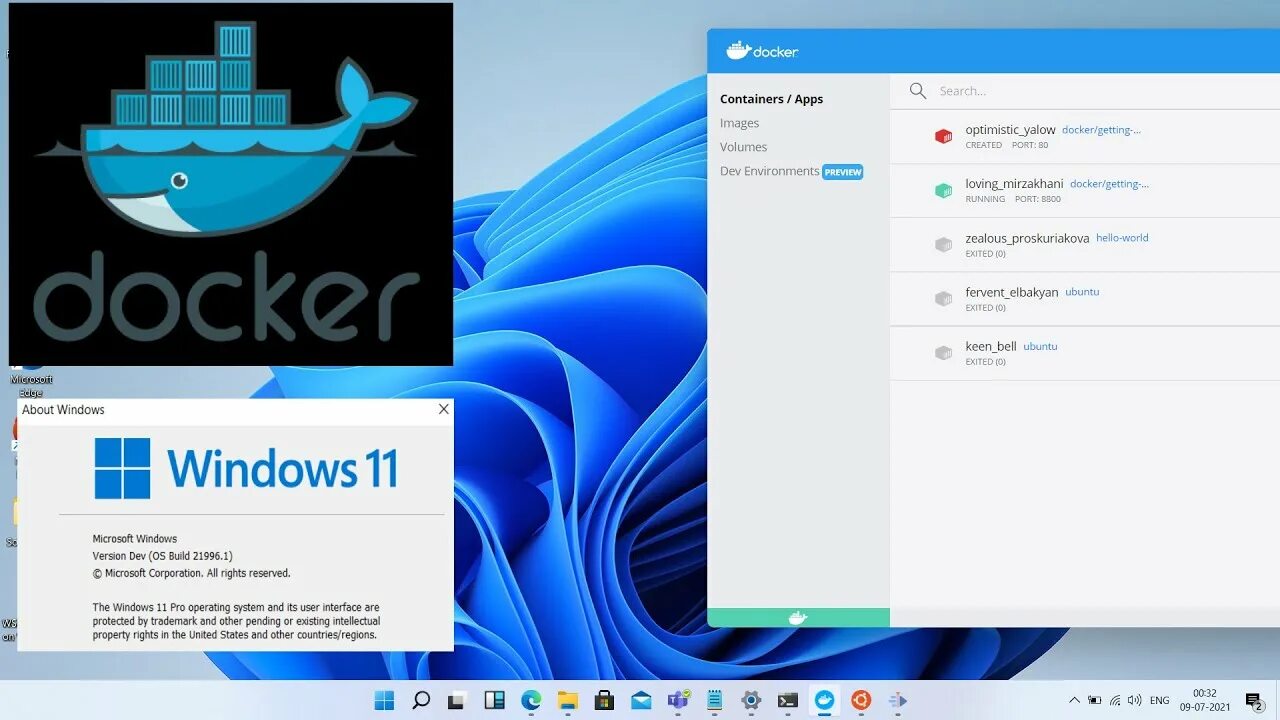This screenshot has width=1280, height=720.
Task: Click the Wi-Fi network tray icon
Action: click(1115, 701)
